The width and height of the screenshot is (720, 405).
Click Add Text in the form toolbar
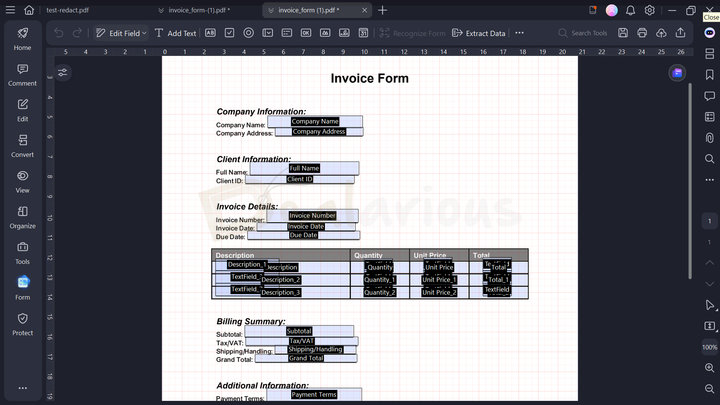tap(175, 33)
